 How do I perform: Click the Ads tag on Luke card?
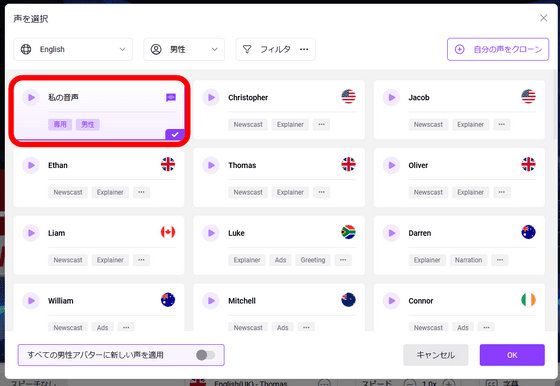coord(280,260)
